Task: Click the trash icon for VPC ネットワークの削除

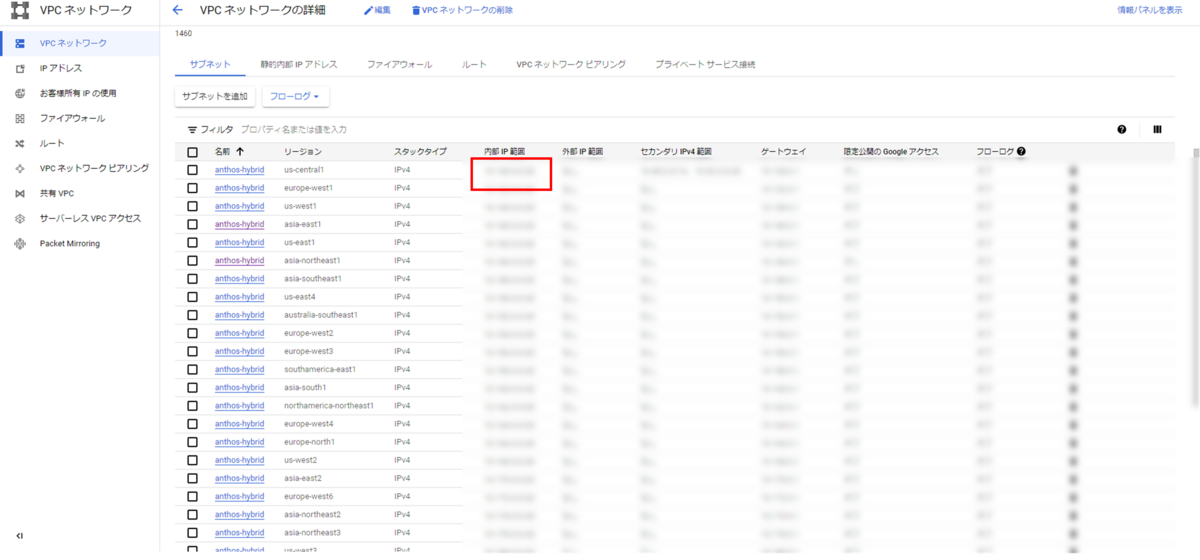Action: click(x=416, y=10)
